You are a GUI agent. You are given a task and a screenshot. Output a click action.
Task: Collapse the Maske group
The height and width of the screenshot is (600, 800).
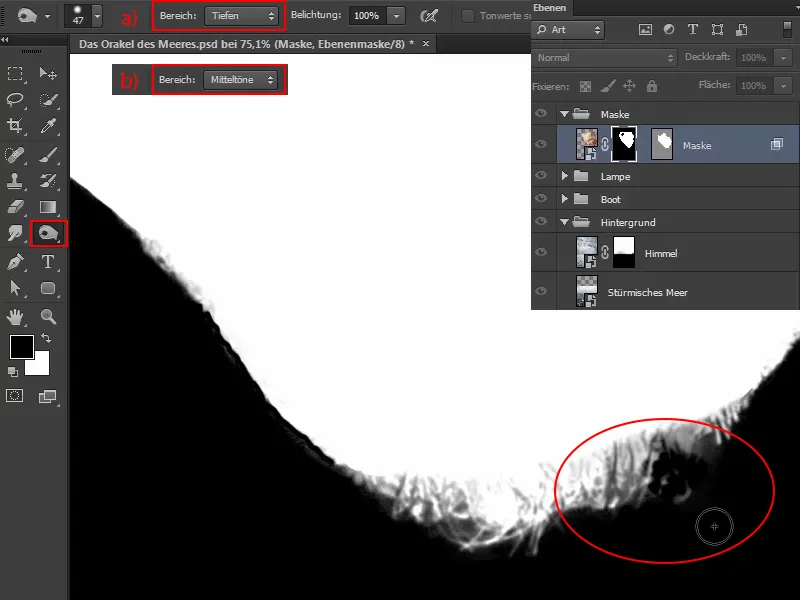(x=564, y=114)
